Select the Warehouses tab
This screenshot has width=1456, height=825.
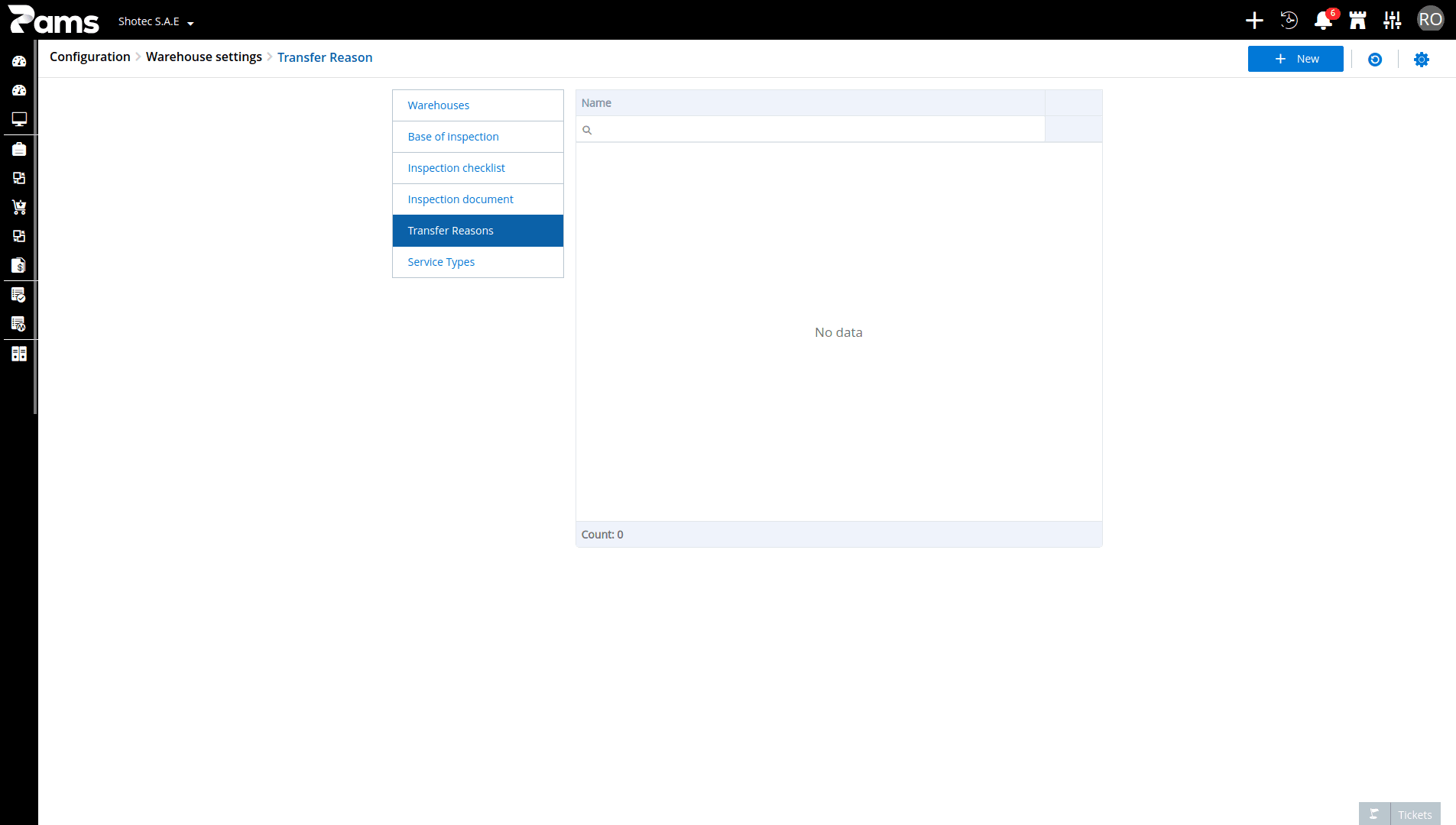(x=478, y=105)
